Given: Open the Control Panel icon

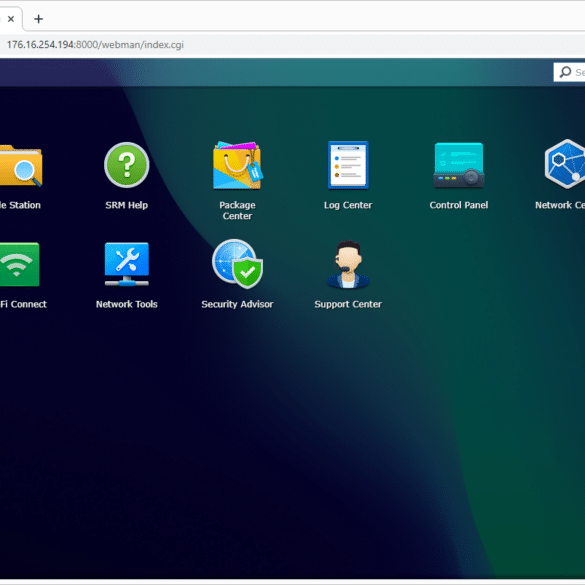Looking at the screenshot, I should click(459, 165).
